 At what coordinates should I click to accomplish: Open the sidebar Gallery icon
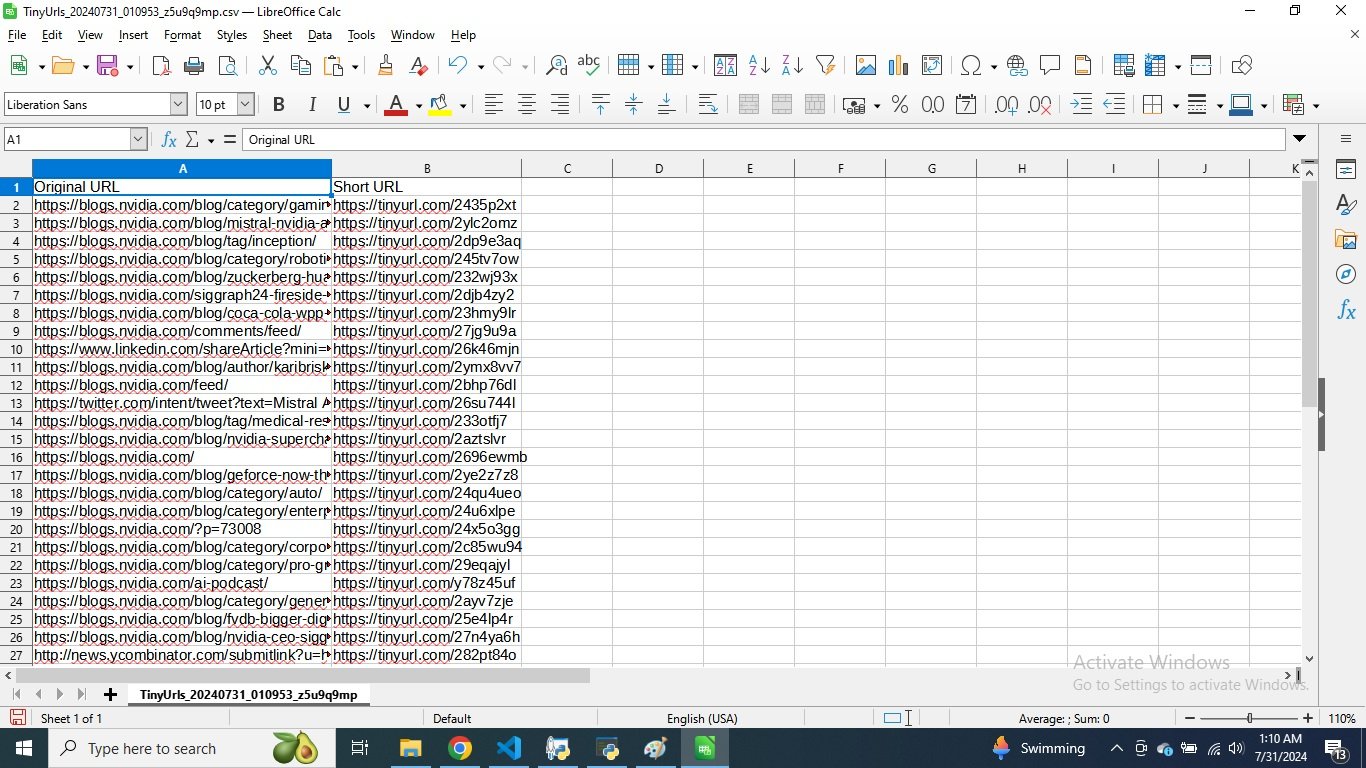(1346, 239)
